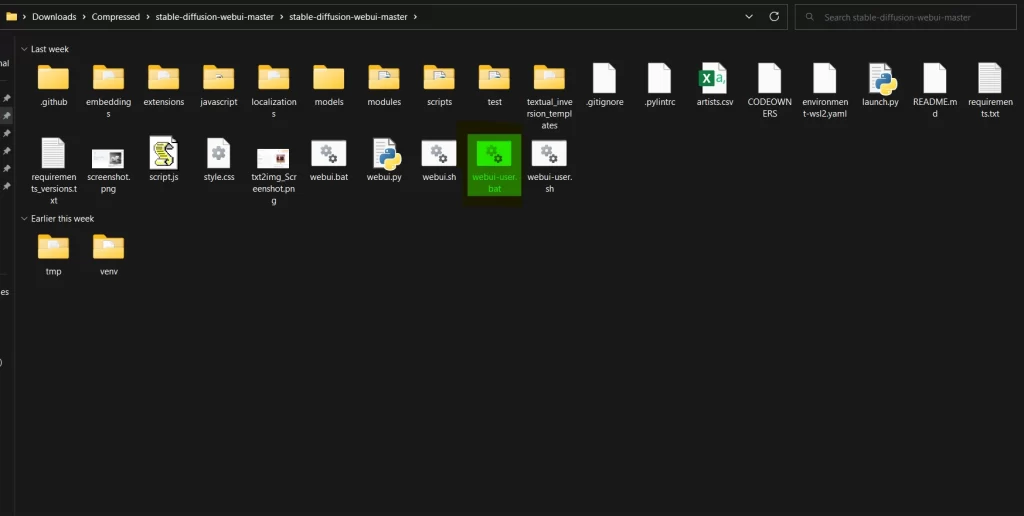Select the scripts folder
This screenshot has height=516, width=1024.
(x=439, y=84)
